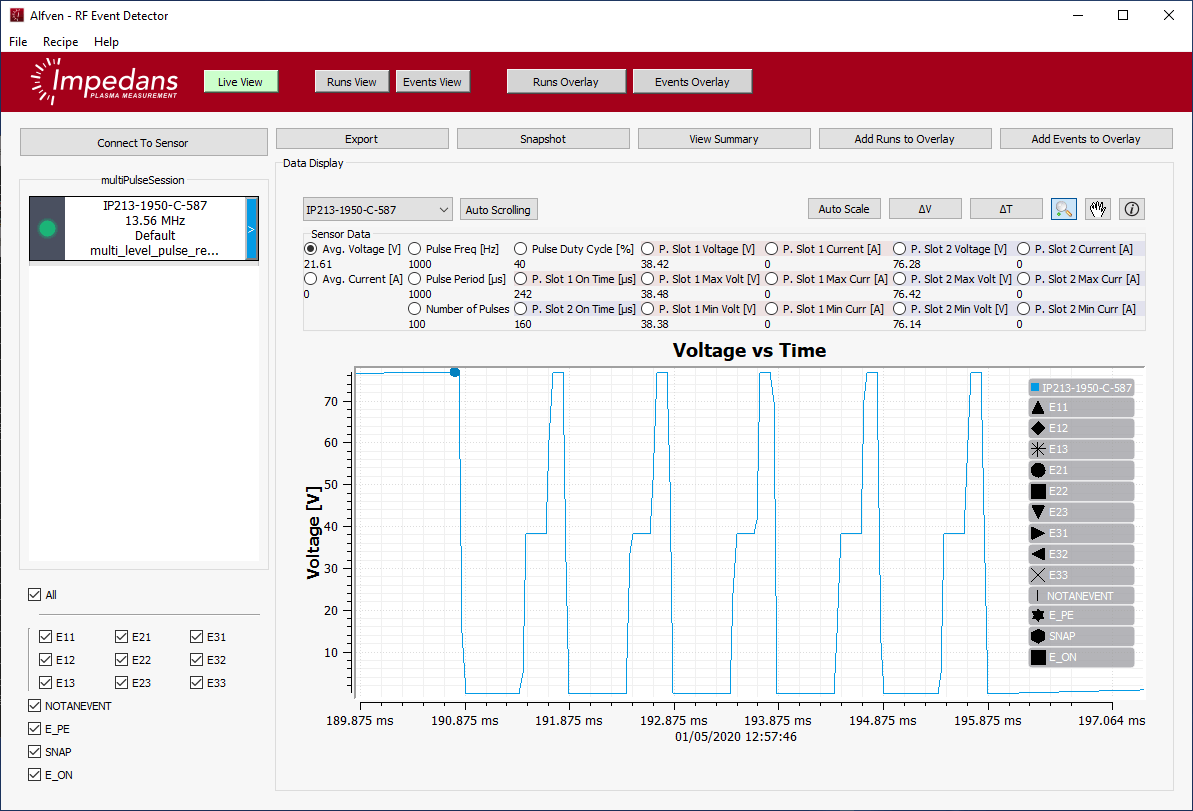The height and width of the screenshot is (811, 1193).
Task: Select the Avg. Current radio button
Action: [x=311, y=279]
